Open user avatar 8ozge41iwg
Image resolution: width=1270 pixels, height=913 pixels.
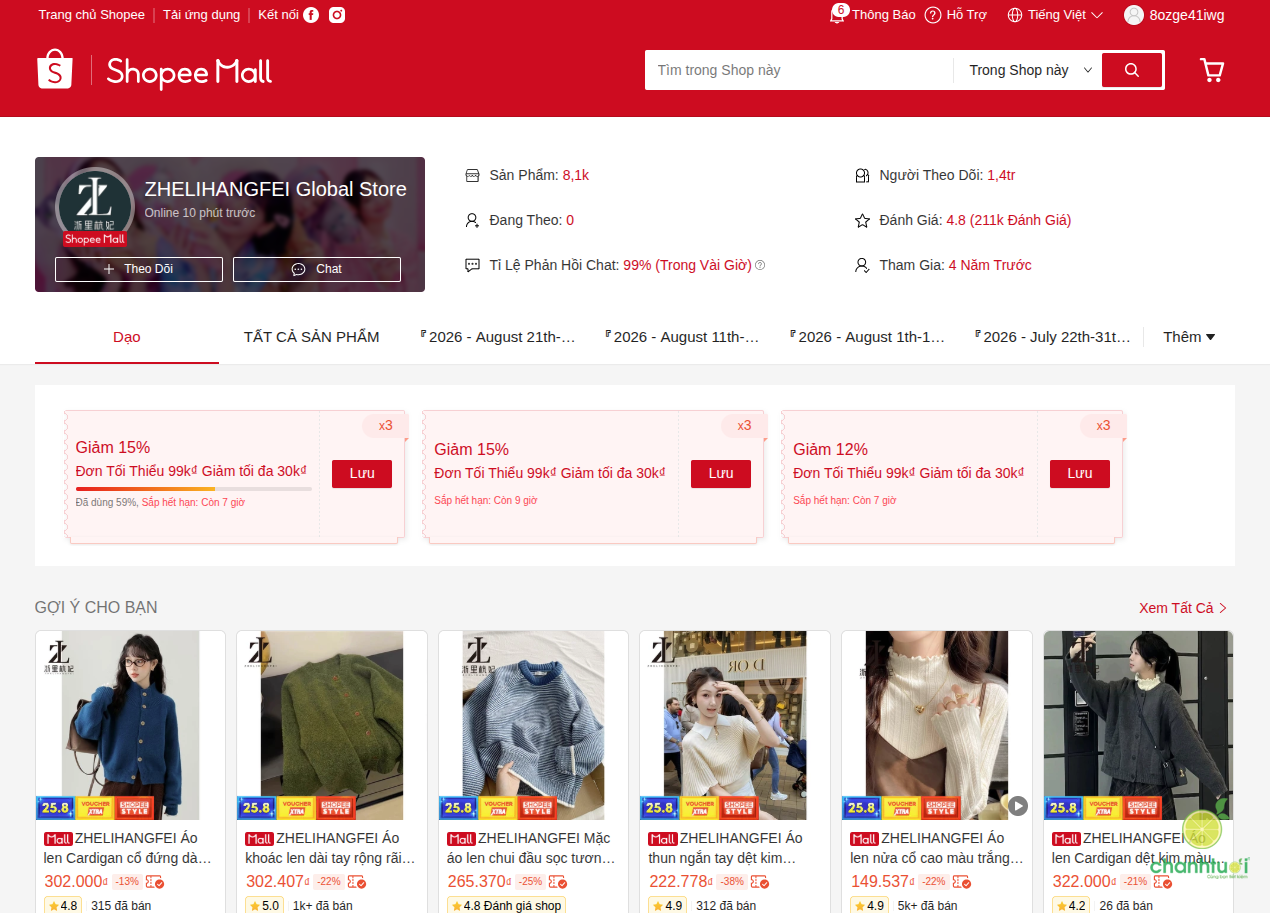point(1134,15)
